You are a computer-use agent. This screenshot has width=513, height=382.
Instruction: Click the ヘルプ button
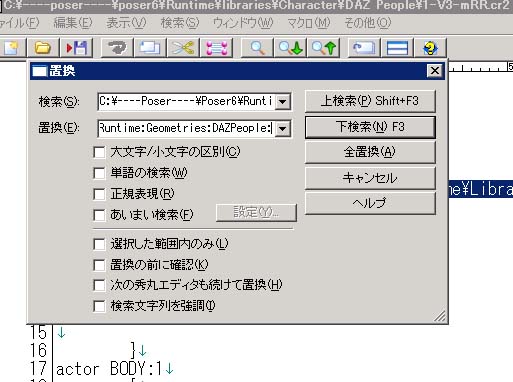[x=370, y=203]
